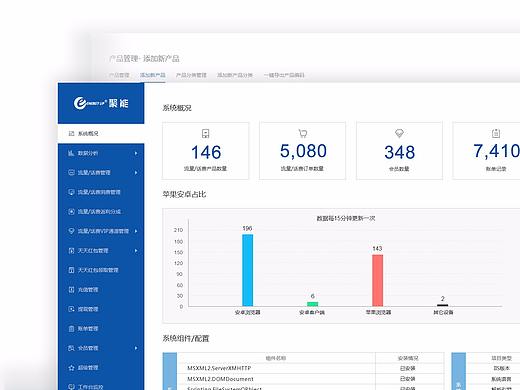Screen dimensions: 520x390
Task: Click the 流量/话费消费管理 monitor icon
Action: [71, 192]
